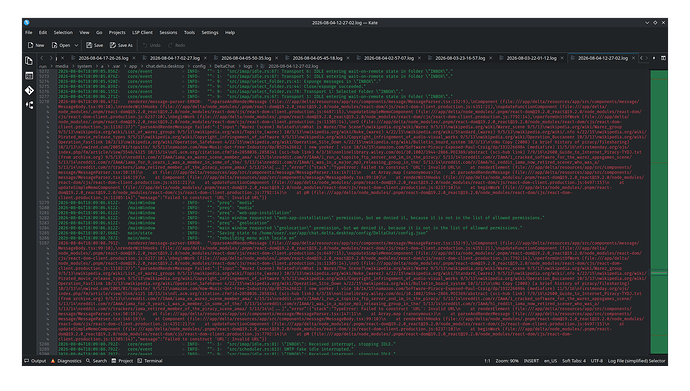690x391 pixels.
Task: Open the Projects menu
Action: (x=117, y=33)
